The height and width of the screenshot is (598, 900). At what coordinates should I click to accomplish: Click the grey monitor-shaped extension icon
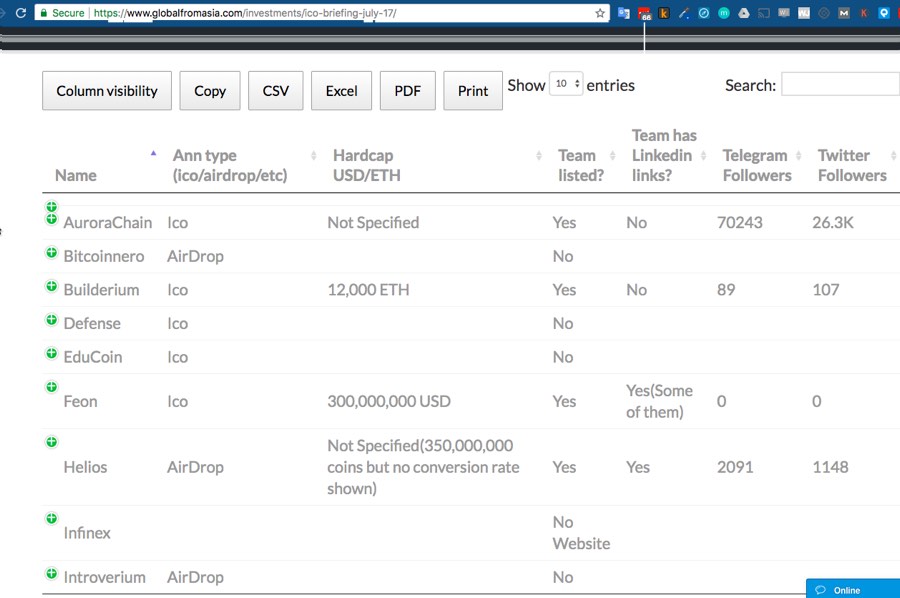784,13
